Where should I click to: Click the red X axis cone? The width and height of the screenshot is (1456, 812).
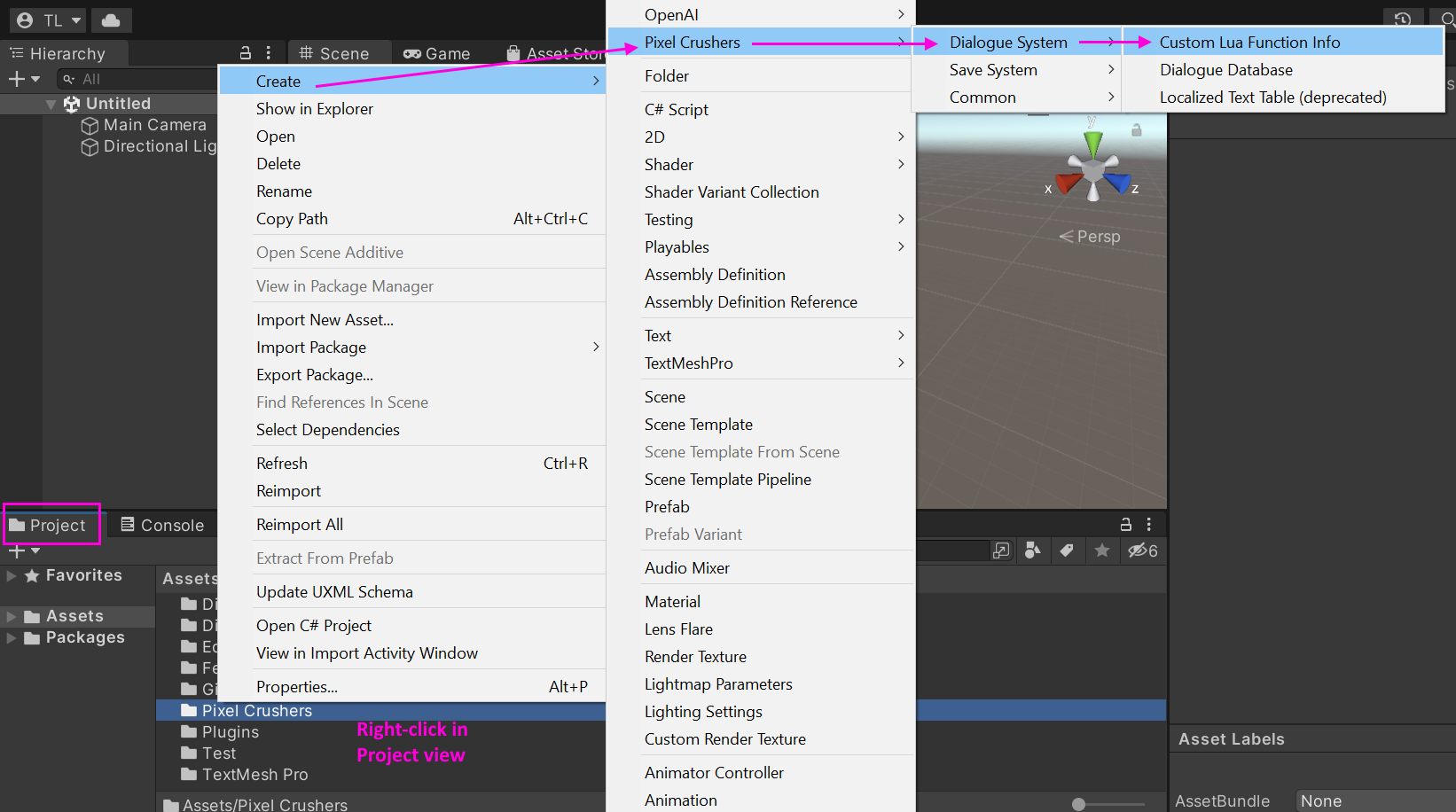(1069, 183)
